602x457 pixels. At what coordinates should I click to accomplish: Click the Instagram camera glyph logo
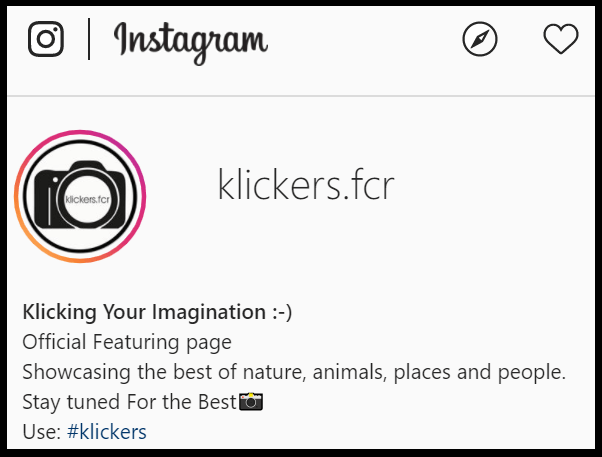point(46,39)
